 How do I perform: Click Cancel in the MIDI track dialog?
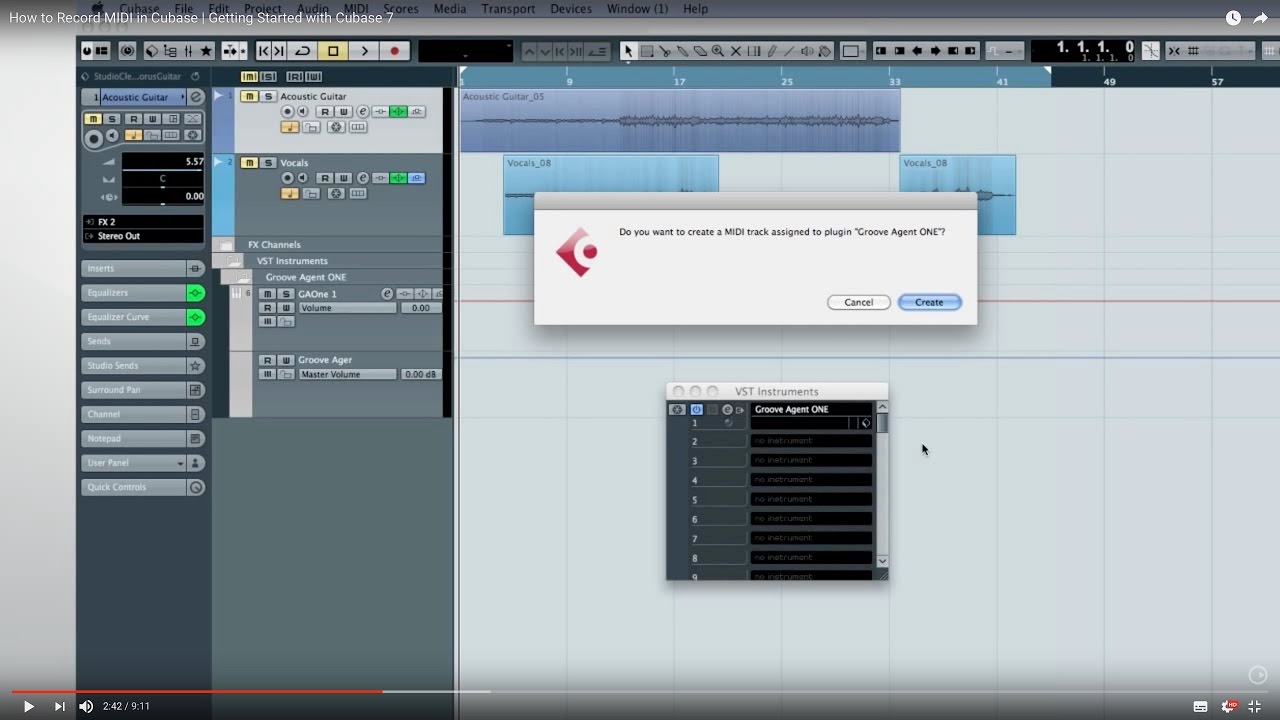(x=858, y=302)
